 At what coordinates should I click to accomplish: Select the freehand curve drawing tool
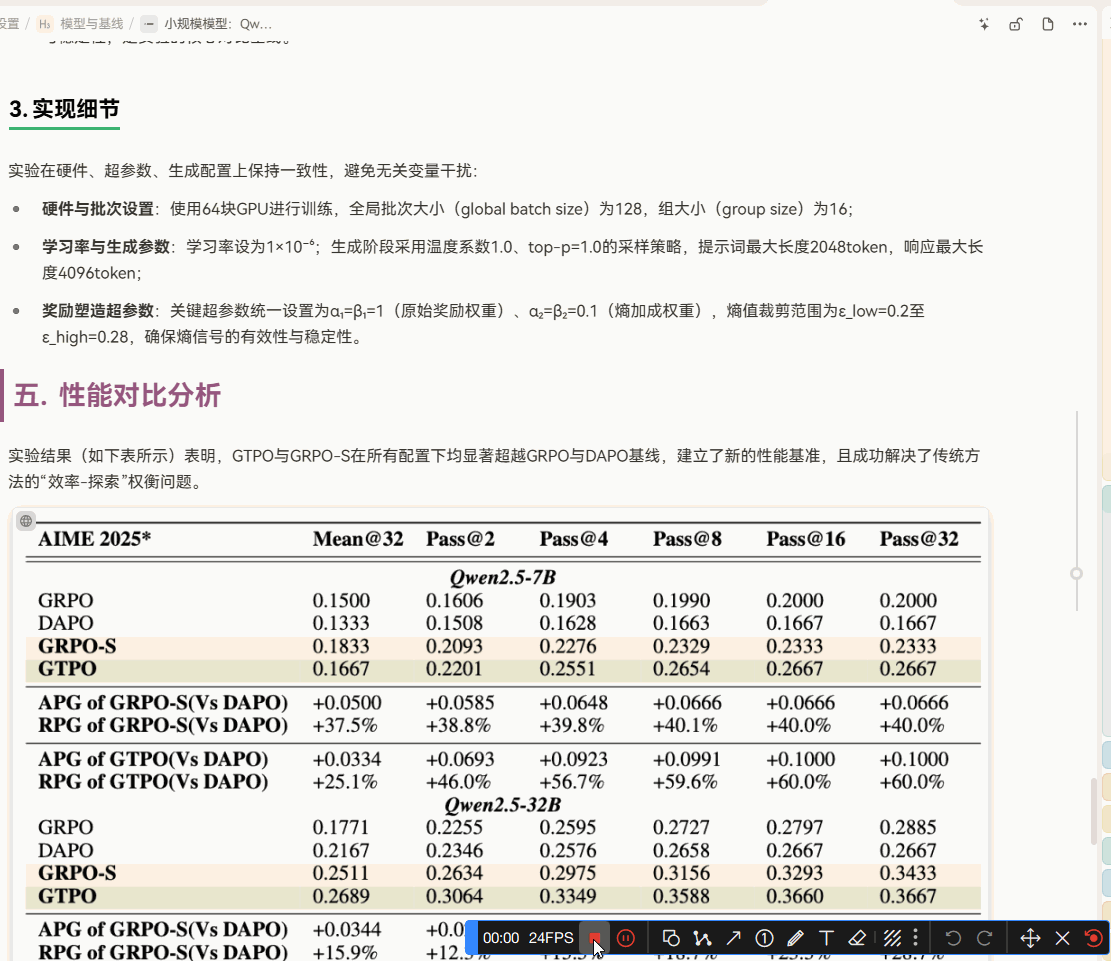[x=702, y=938]
